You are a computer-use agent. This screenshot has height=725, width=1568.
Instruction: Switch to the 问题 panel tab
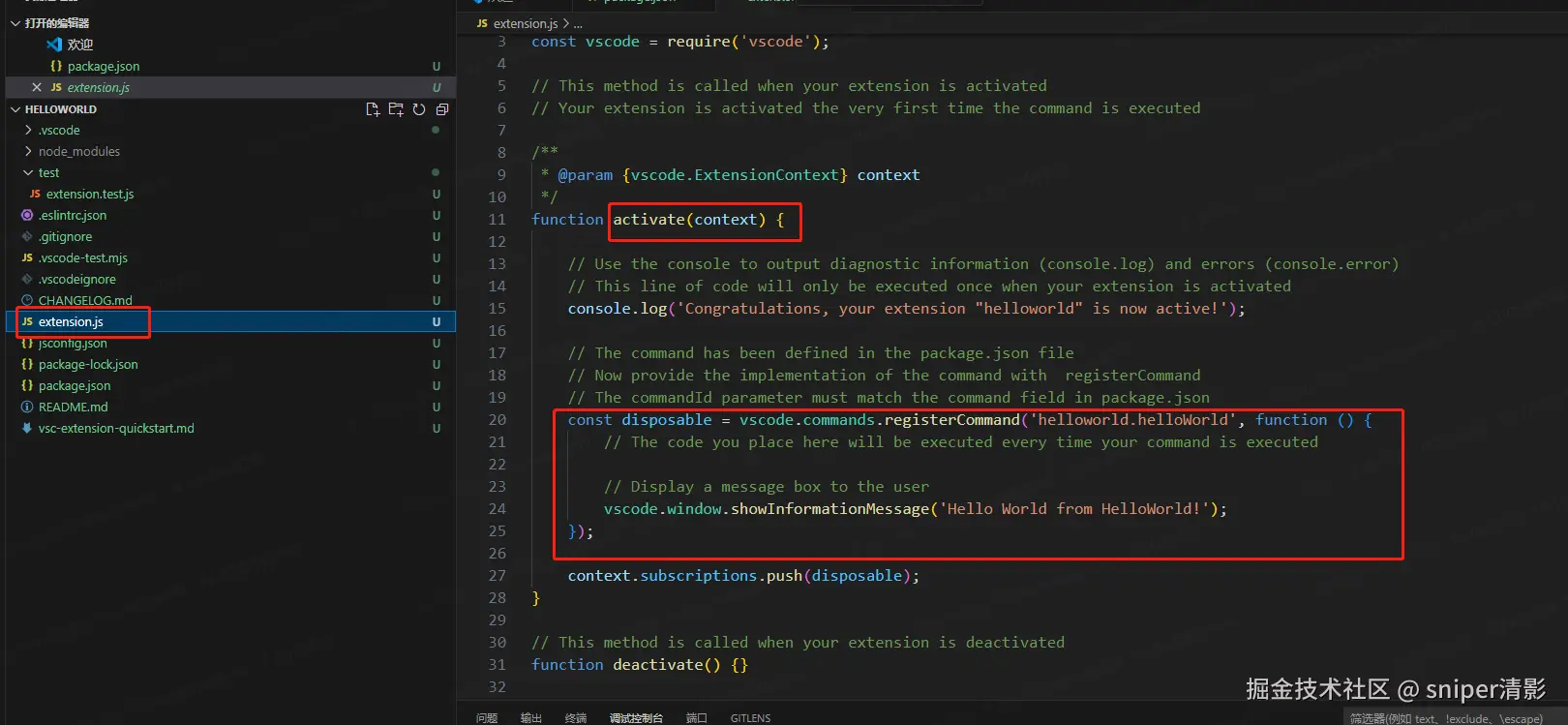tap(487, 718)
